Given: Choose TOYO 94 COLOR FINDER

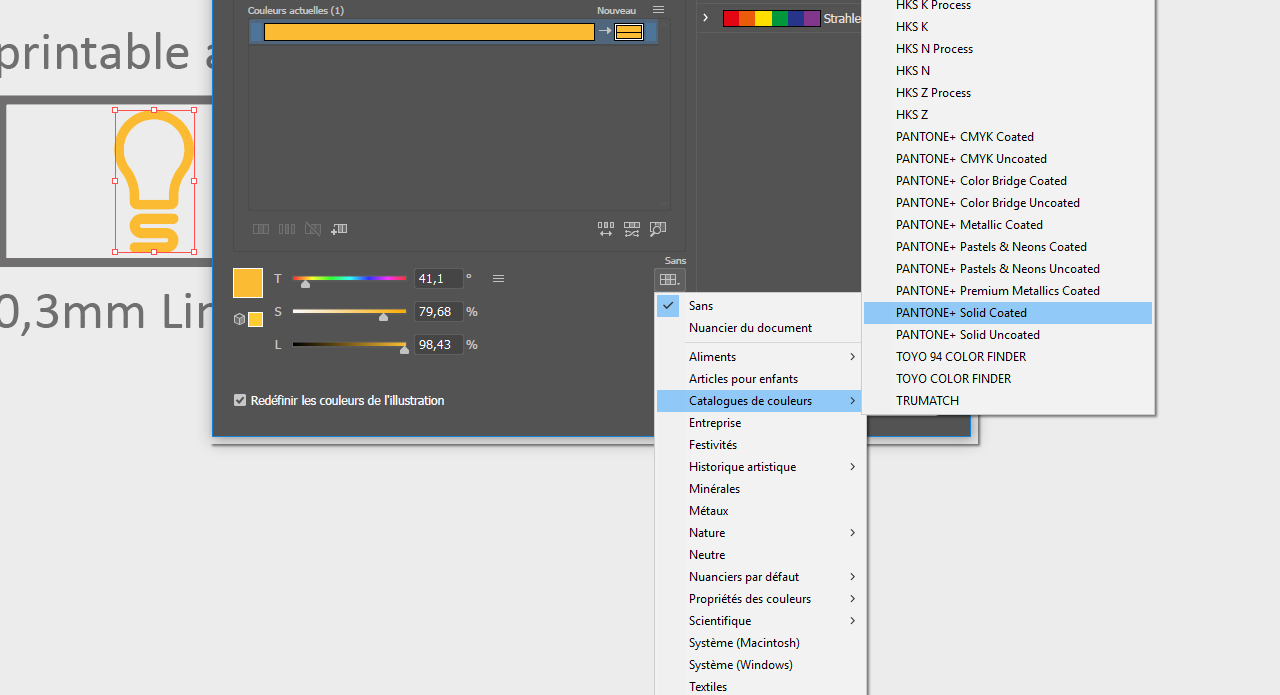Looking at the screenshot, I should 1008,357.
